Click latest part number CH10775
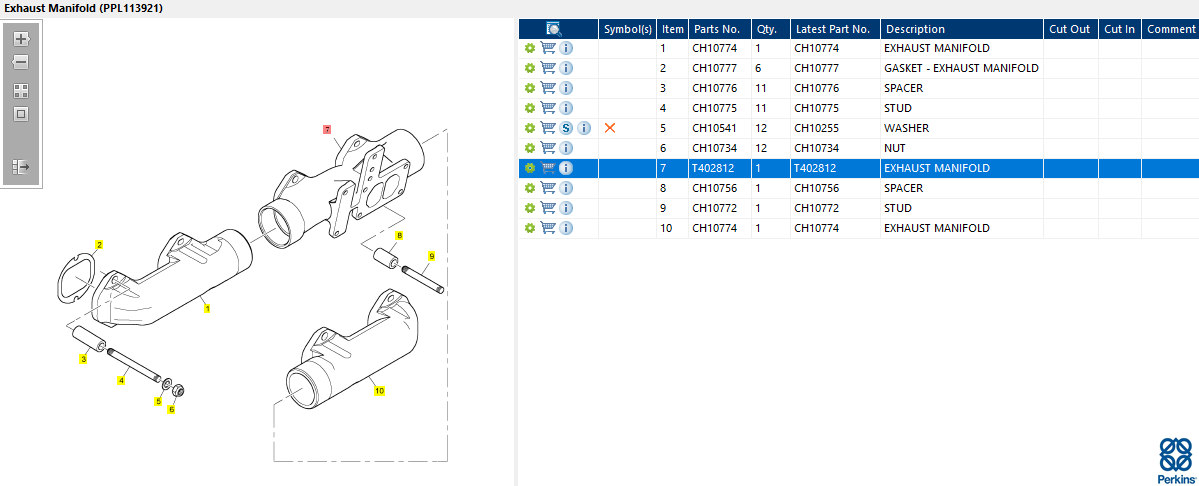1199x486 pixels. coord(817,108)
